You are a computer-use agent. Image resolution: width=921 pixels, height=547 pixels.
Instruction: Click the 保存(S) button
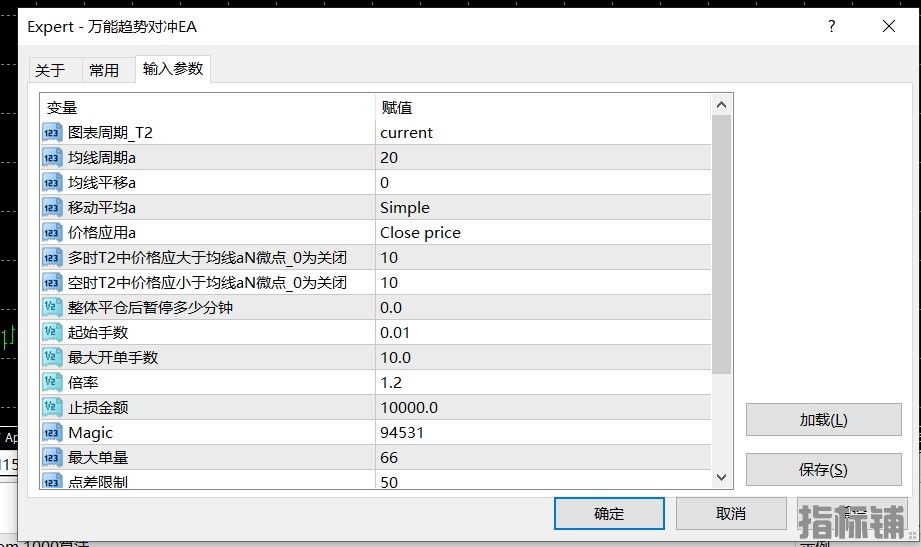click(x=823, y=470)
